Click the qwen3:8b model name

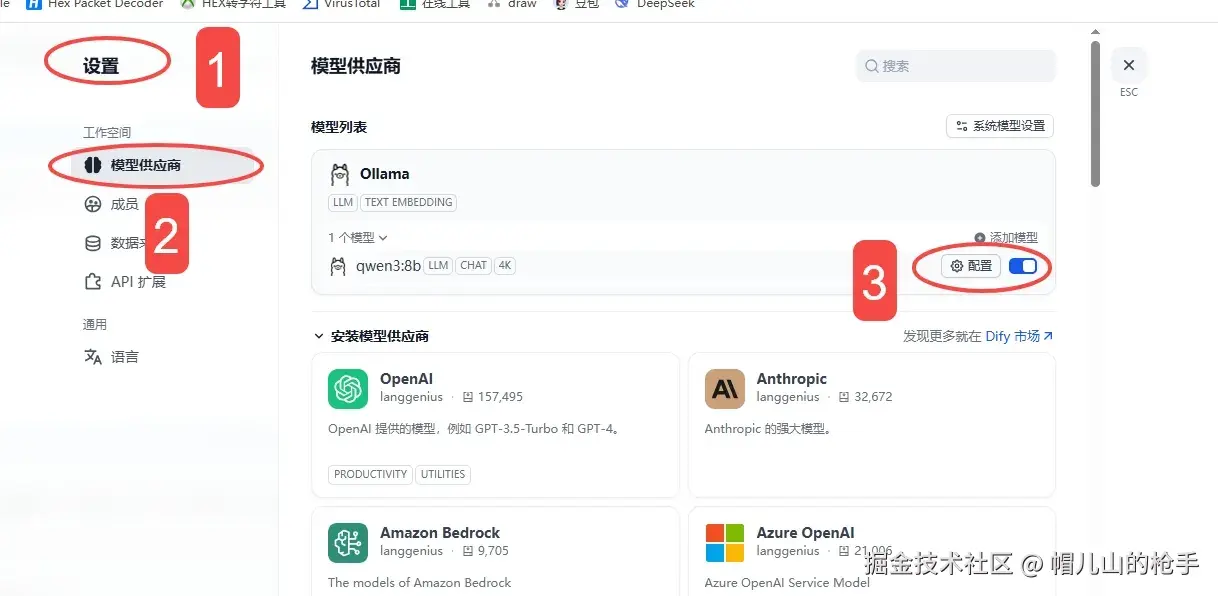tap(388, 266)
